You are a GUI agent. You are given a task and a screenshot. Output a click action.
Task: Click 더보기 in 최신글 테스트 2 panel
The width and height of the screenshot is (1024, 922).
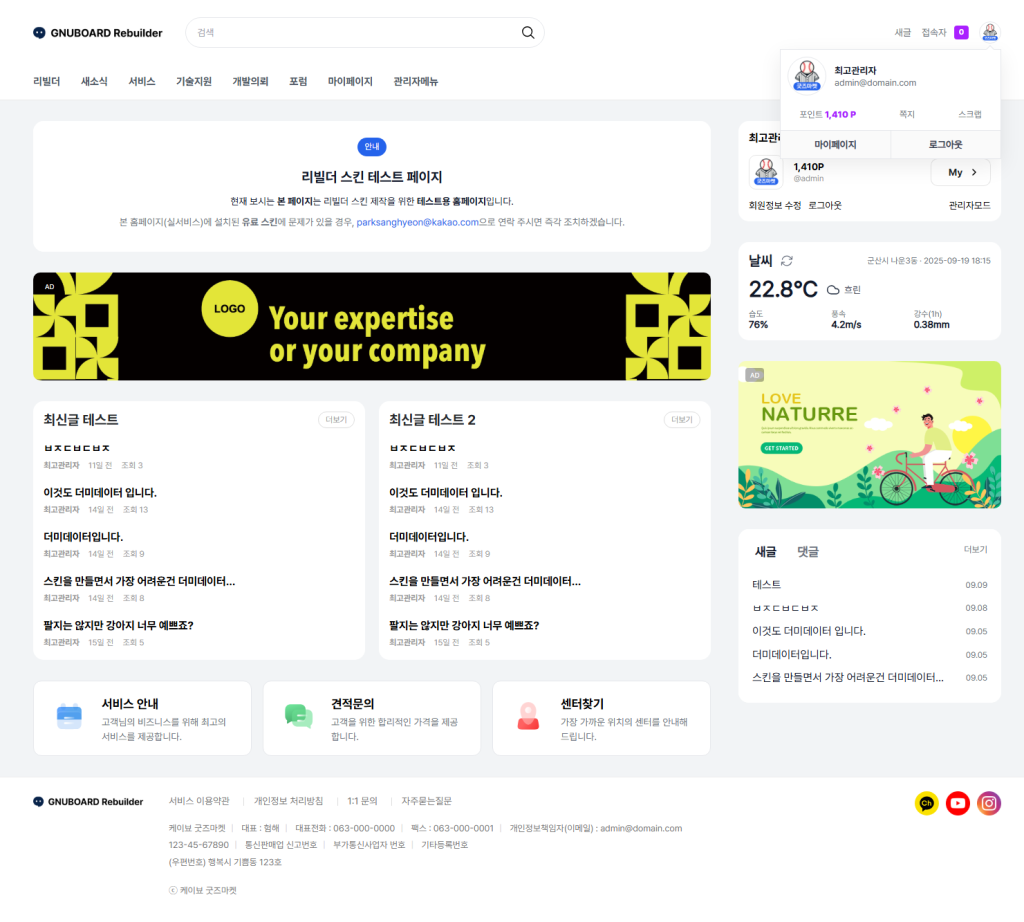click(682, 420)
